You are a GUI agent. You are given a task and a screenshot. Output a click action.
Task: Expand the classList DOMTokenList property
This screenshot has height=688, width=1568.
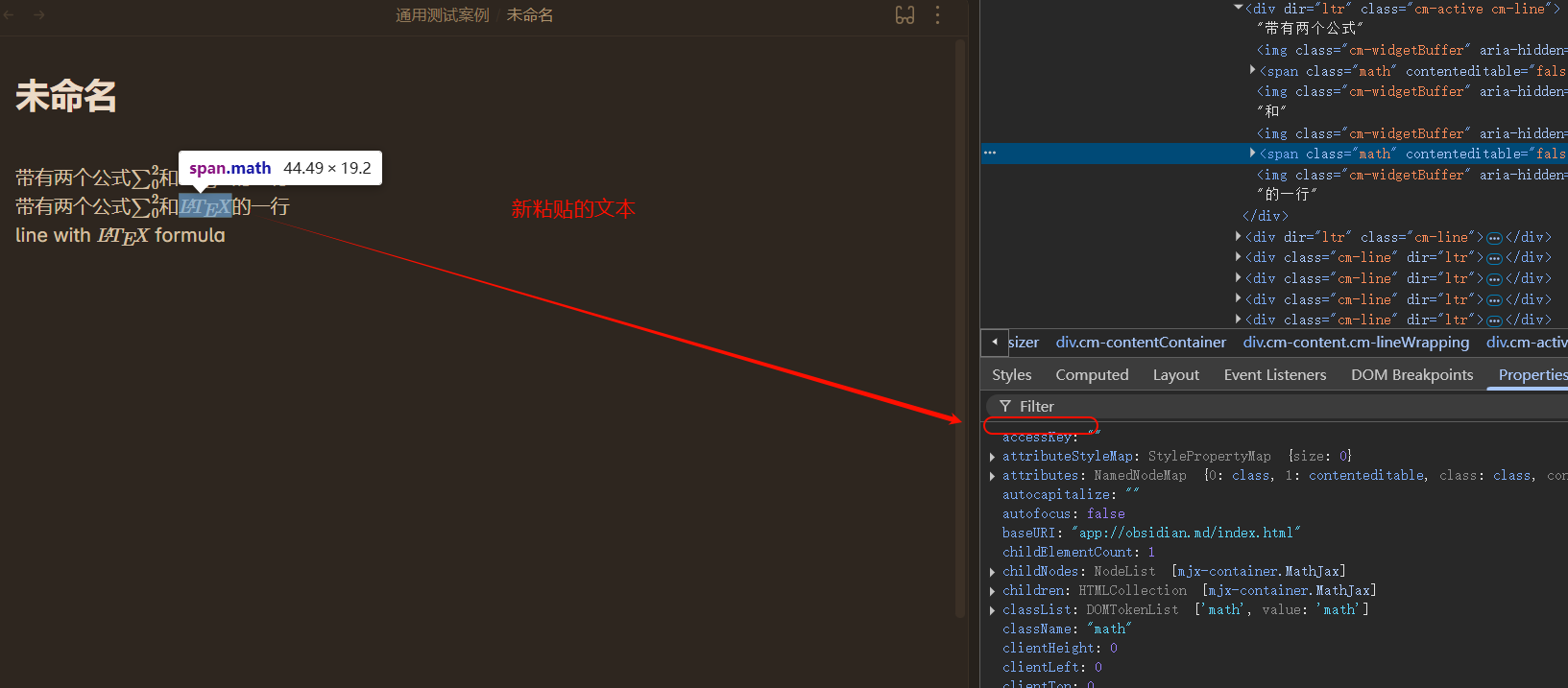point(992,610)
